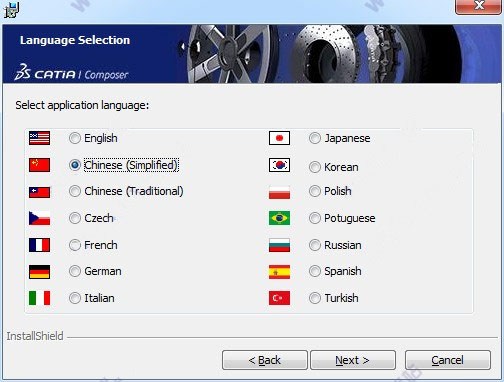The image size is (504, 382).
Task: Proceed with the Next button
Action: (x=353, y=360)
